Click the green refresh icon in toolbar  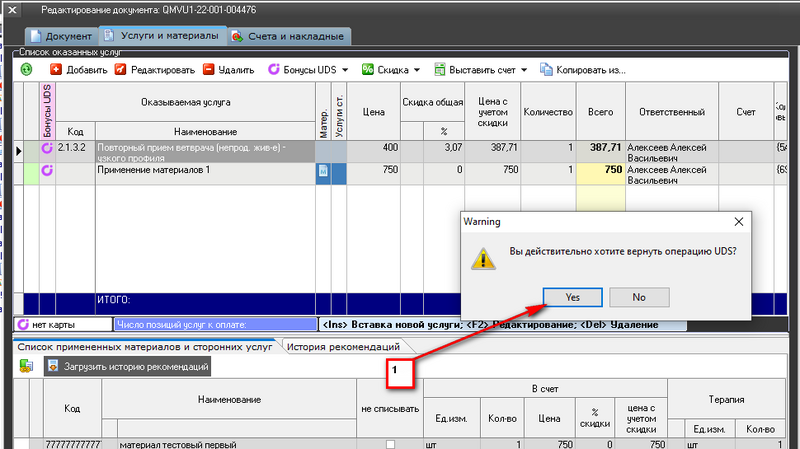point(26,70)
